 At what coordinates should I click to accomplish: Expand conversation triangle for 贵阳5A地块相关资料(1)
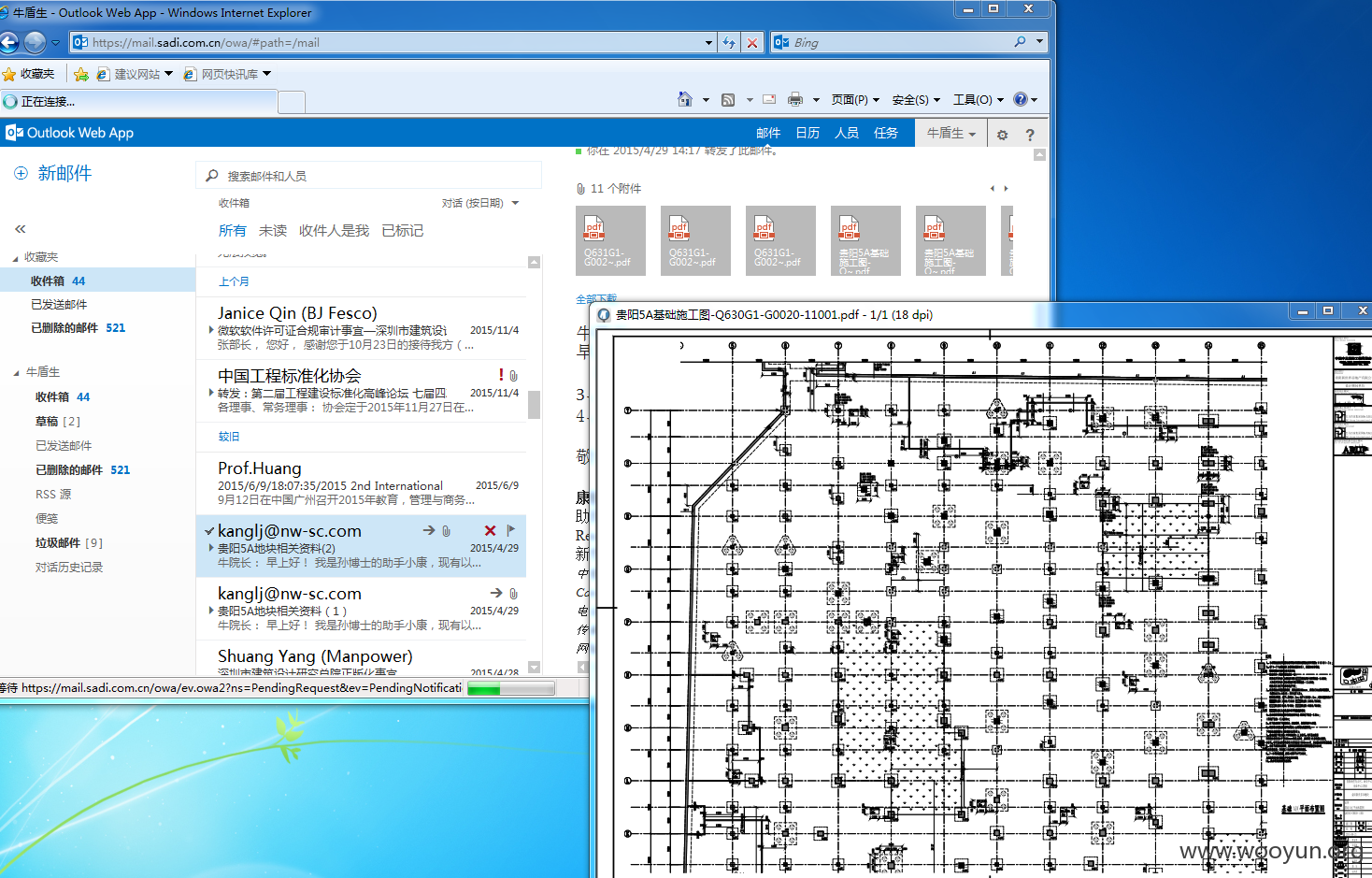pos(211,611)
